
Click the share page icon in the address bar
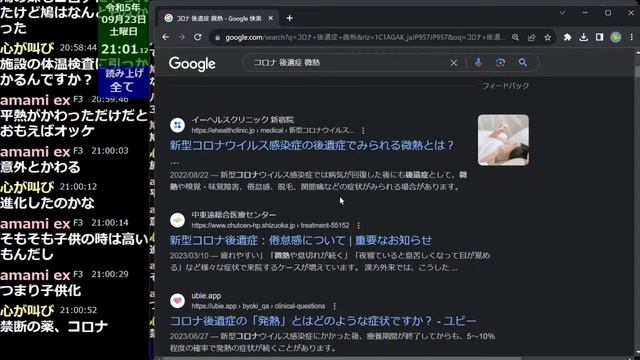click(x=531, y=38)
